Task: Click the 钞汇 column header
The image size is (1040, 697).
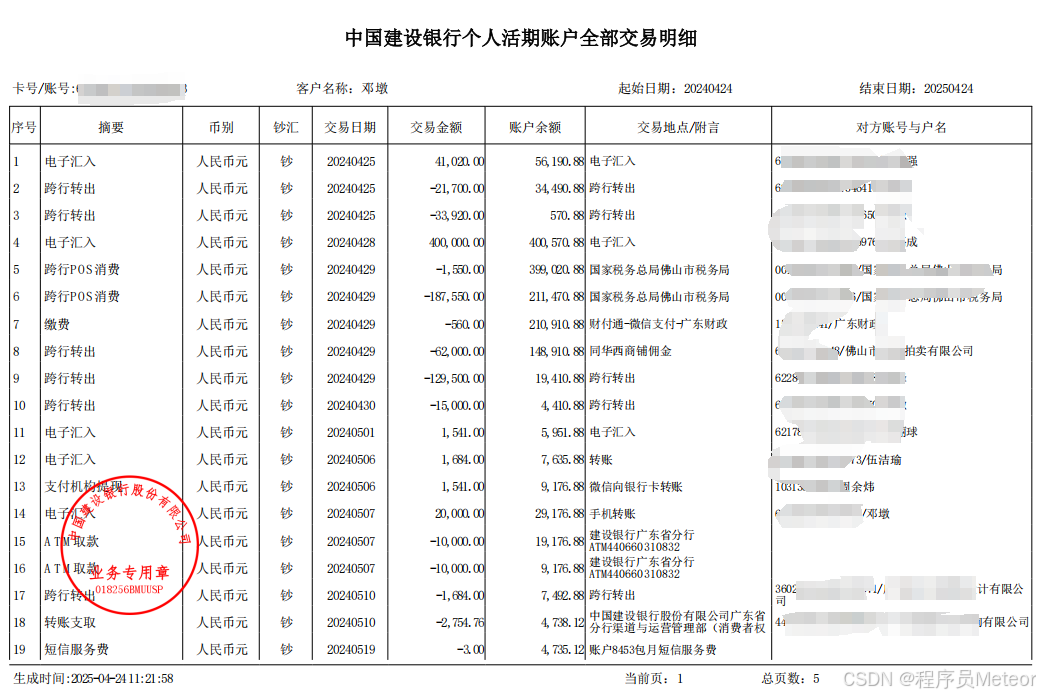Action: pyautogui.click(x=286, y=127)
